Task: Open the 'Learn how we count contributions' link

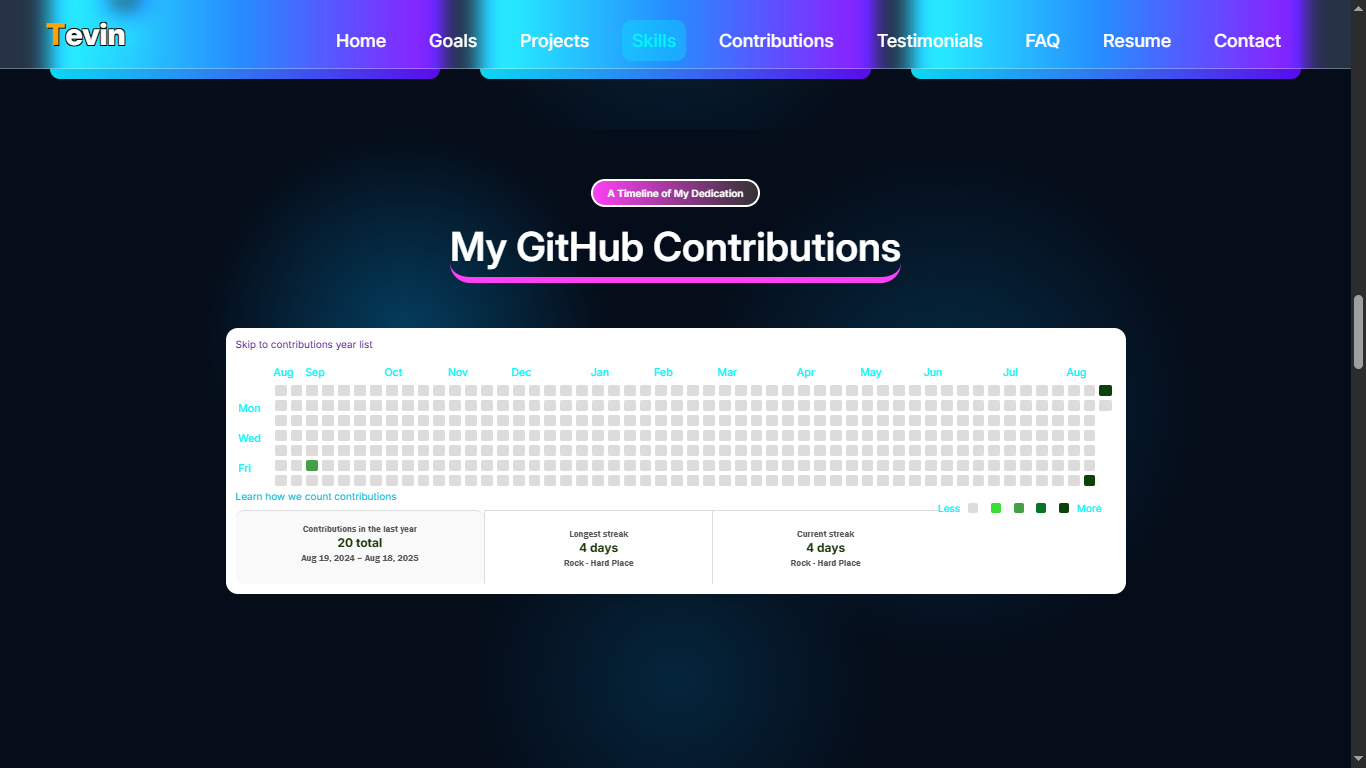Action: [316, 497]
